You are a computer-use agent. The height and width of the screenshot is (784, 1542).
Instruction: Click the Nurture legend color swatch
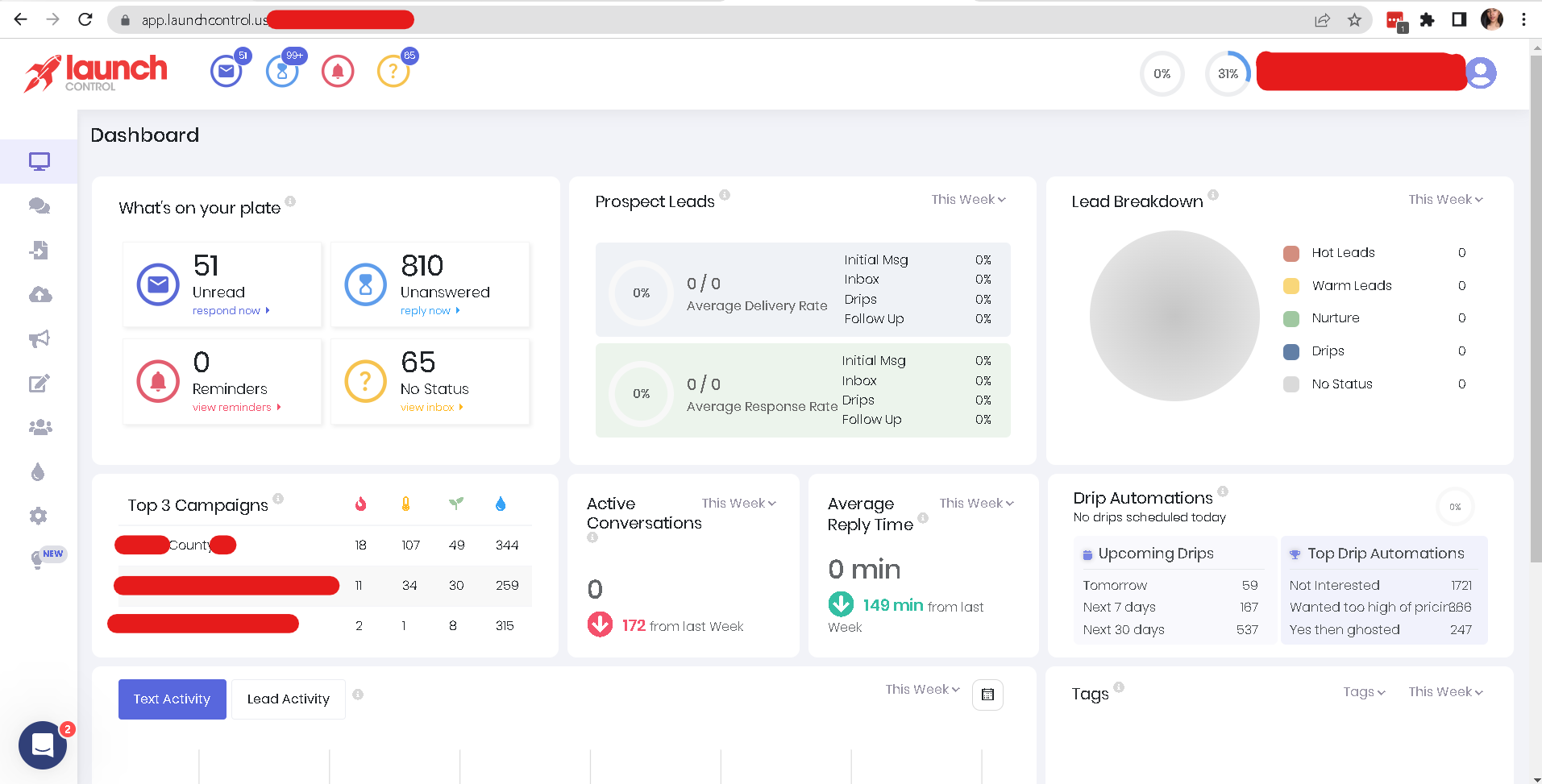tap(1291, 319)
